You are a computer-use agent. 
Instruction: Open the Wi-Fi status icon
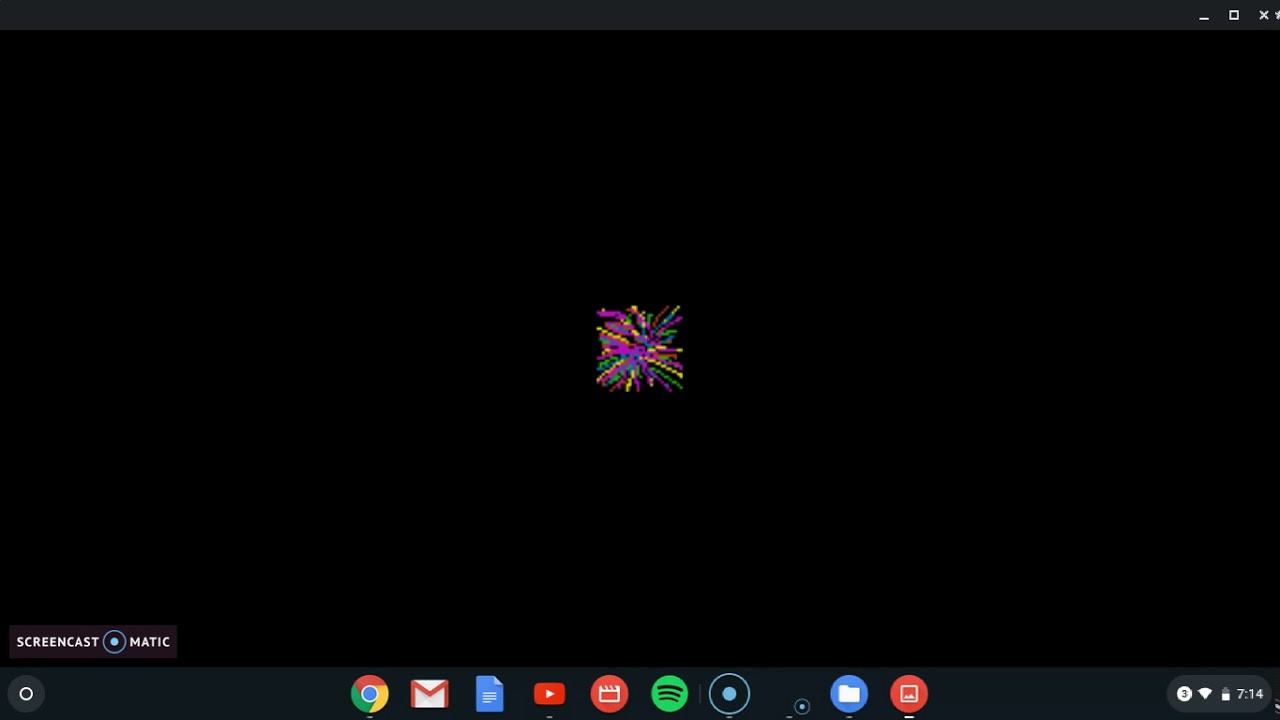point(1205,694)
